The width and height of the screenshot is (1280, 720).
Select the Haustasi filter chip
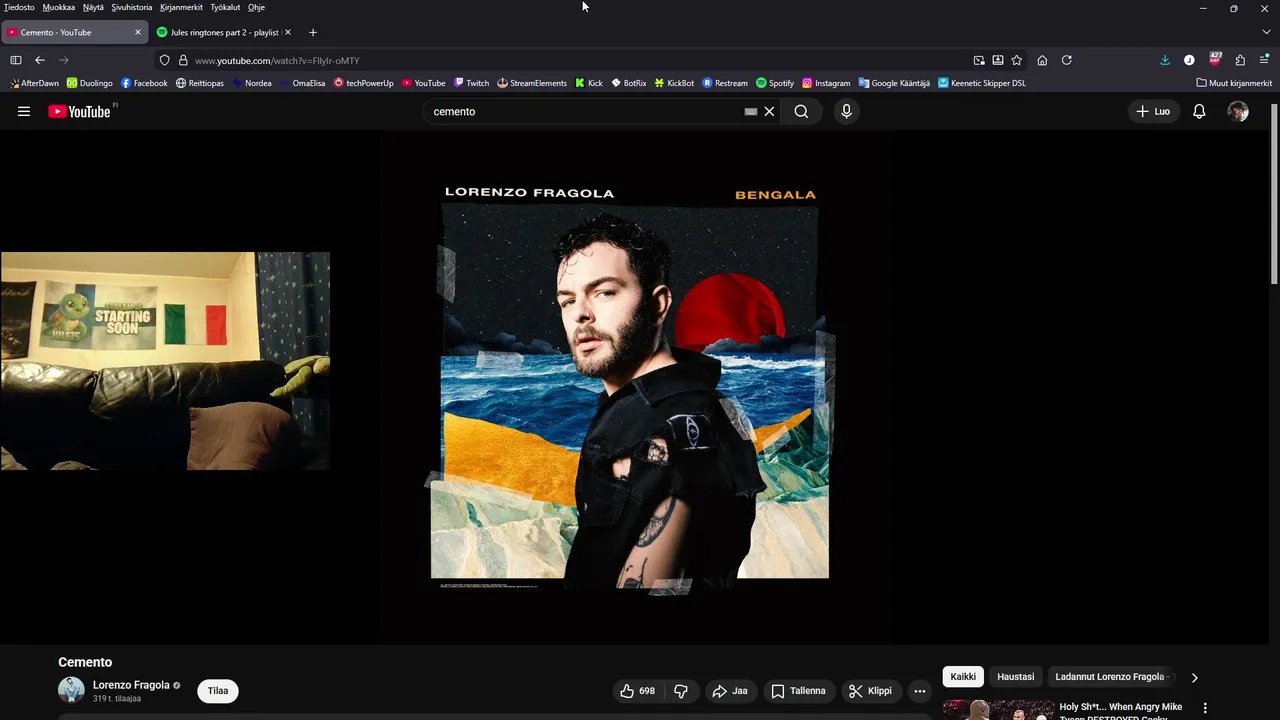point(1015,677)
